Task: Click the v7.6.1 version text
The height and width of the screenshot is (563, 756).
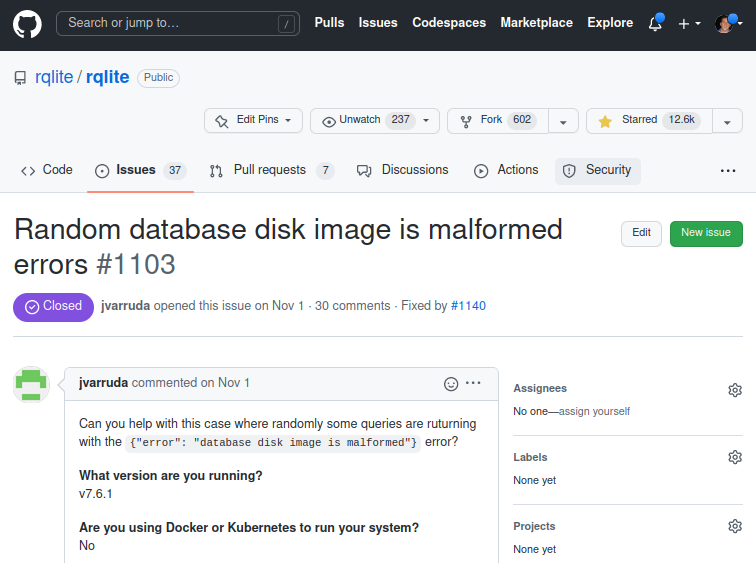Action: point(95,494)
